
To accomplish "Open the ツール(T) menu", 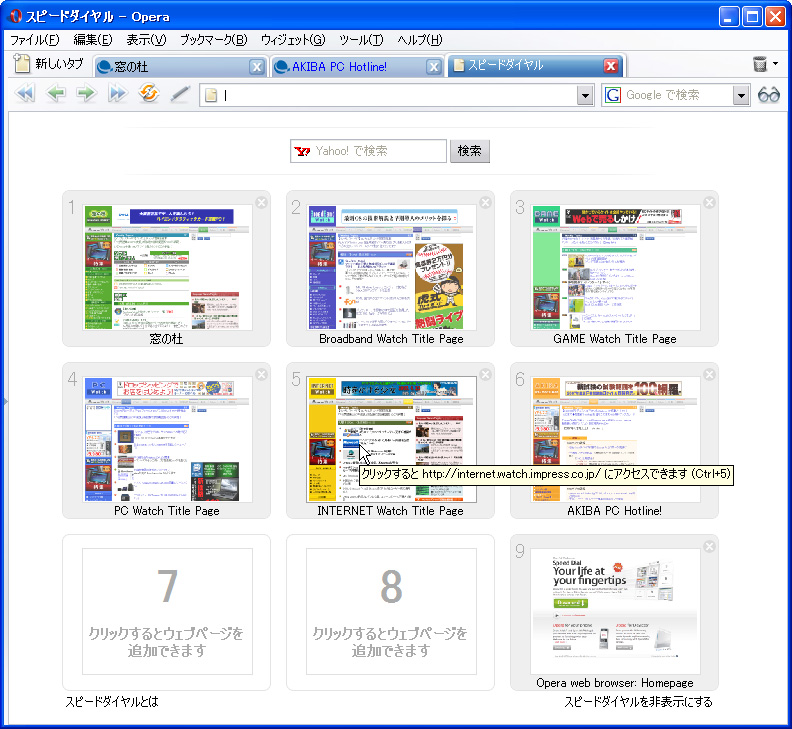I will coord(361,40).
